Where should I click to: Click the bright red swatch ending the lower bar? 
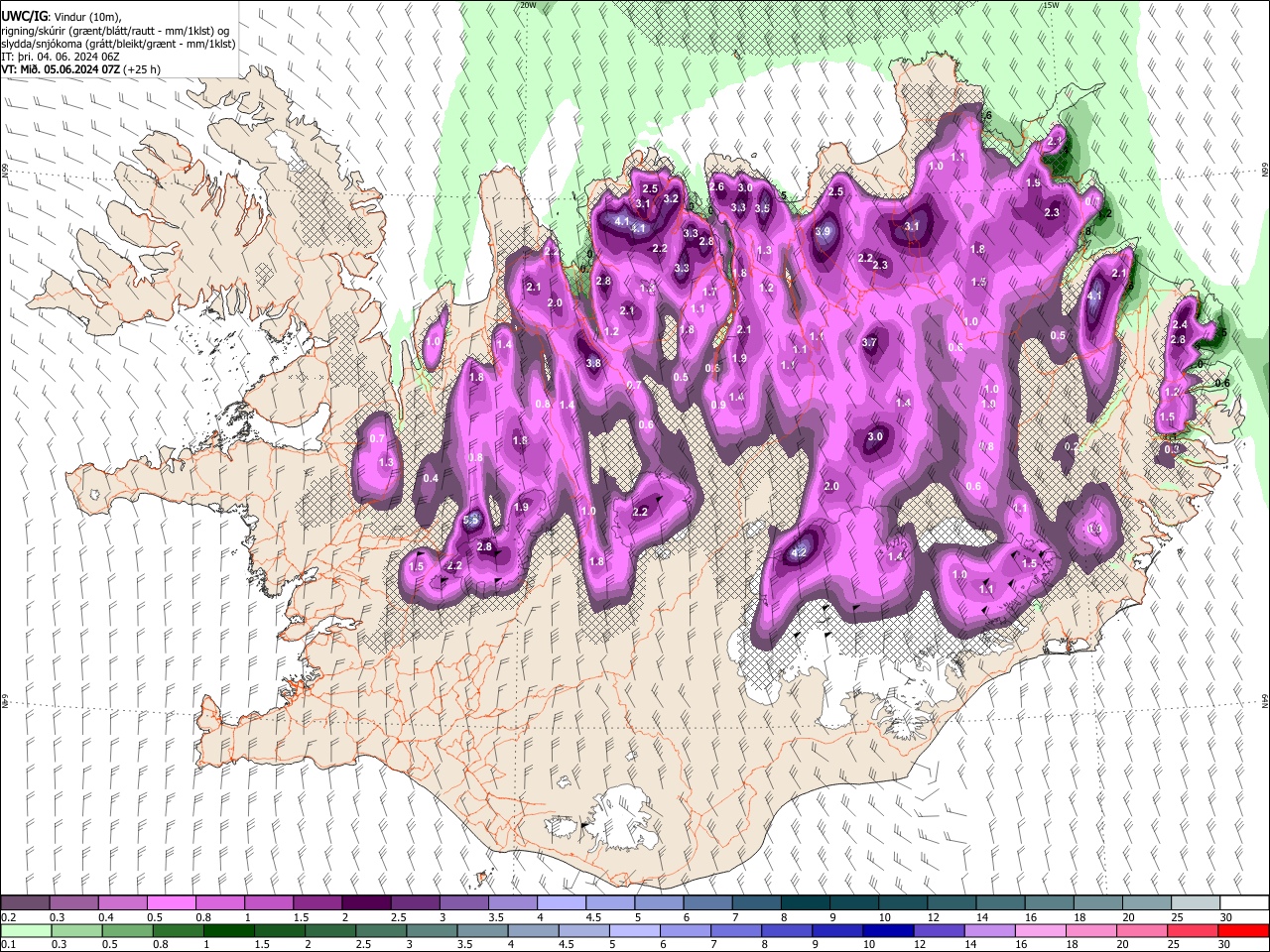click(x=1242, y=930)
